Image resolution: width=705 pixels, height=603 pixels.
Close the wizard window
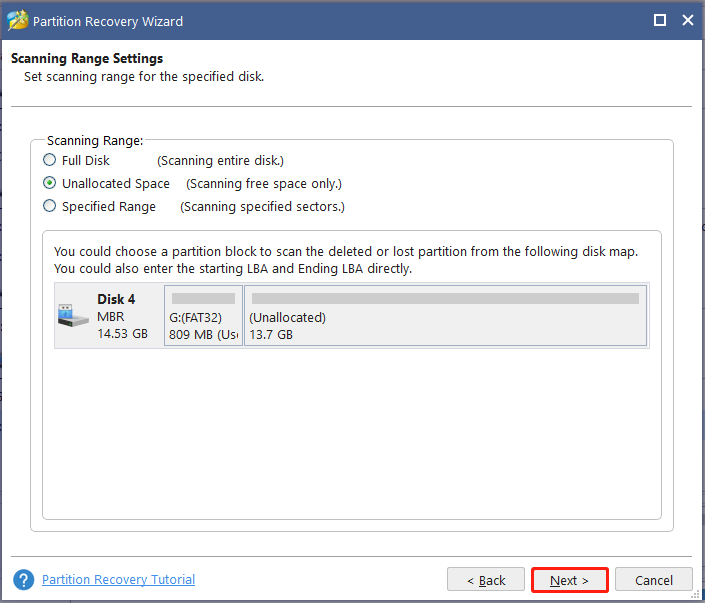[687, 20]
